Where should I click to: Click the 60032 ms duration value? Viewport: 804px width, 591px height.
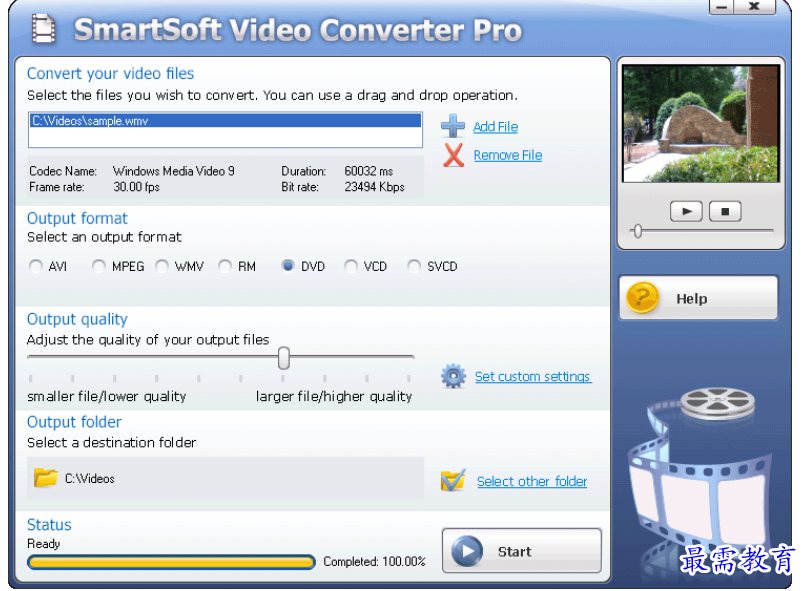pos(369,171)
